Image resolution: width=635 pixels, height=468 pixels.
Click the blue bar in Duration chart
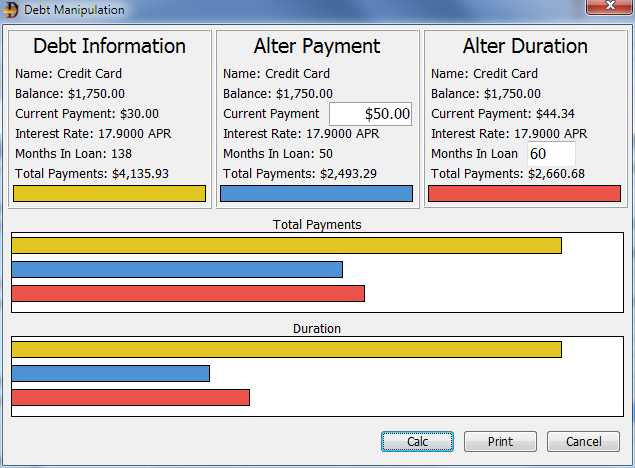click(x=111, y=373)
